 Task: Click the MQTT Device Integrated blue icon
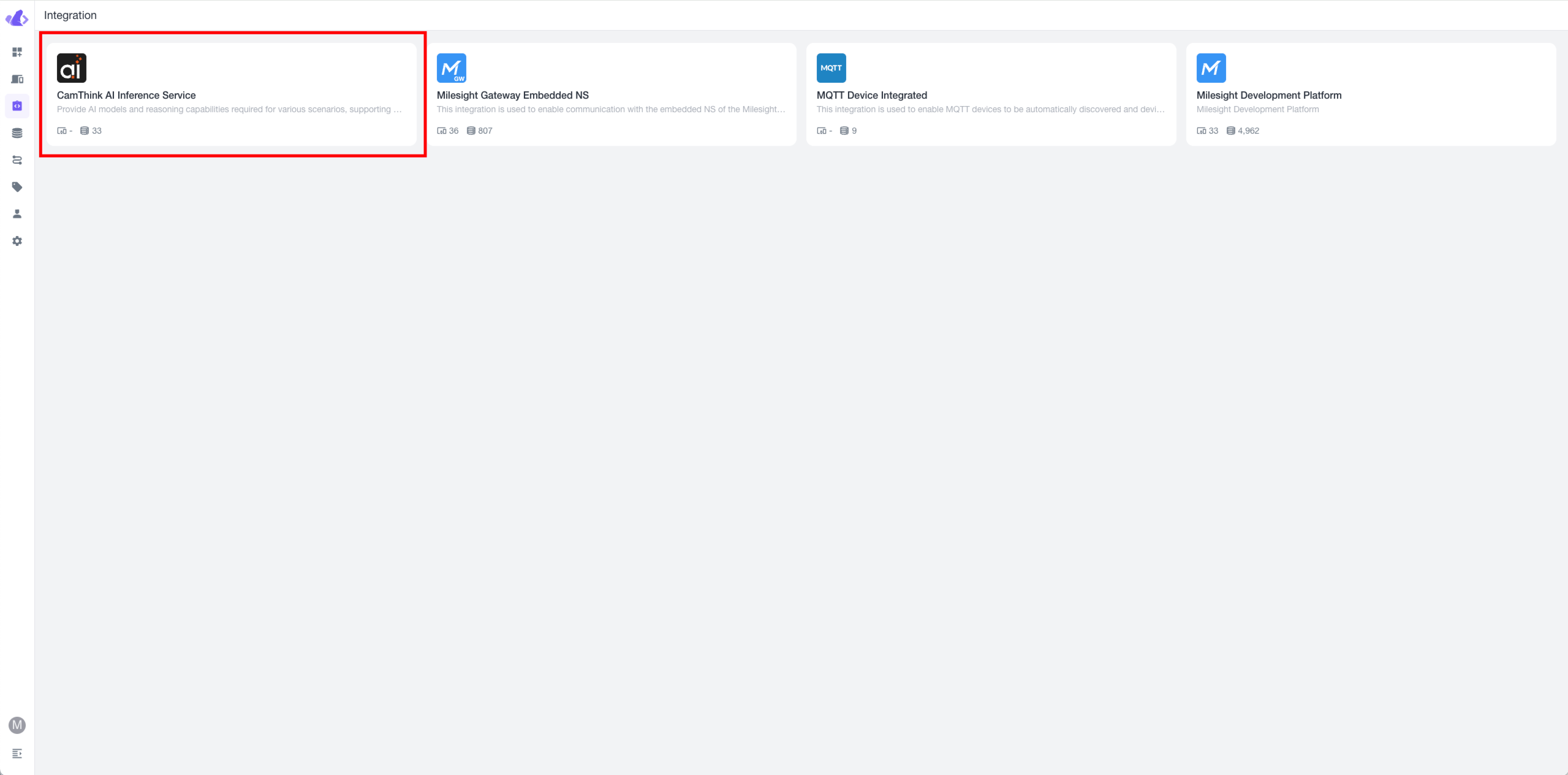pyautogui.click(x=830, y=67)
